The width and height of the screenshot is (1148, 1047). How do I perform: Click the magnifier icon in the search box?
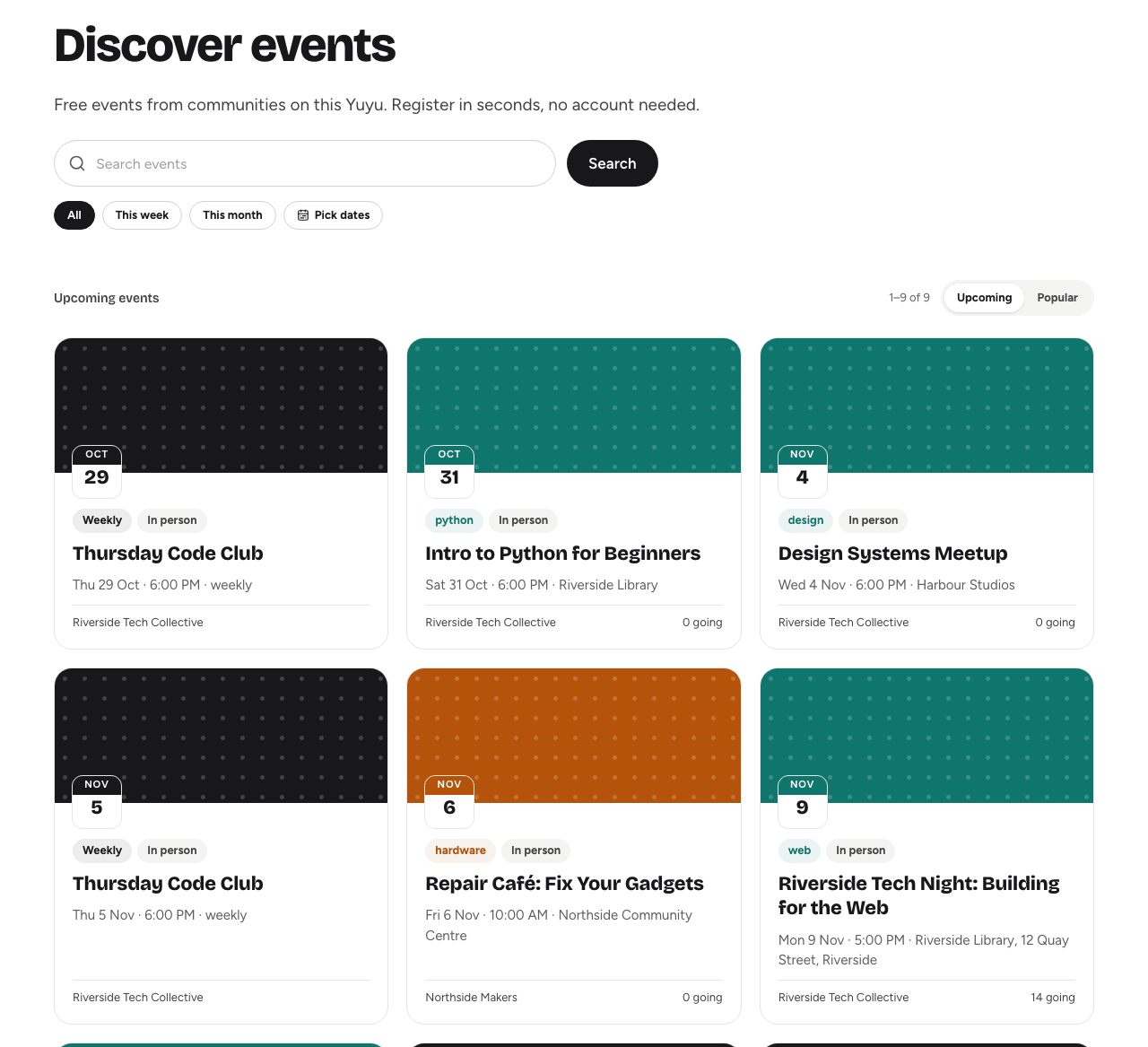click(77, 163)
